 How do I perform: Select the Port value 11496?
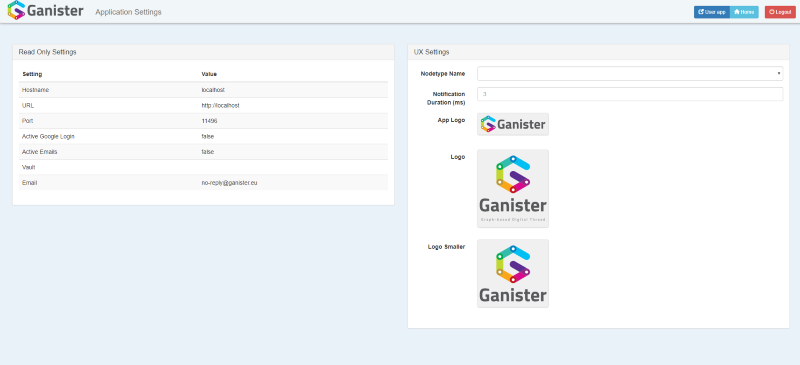209,121
